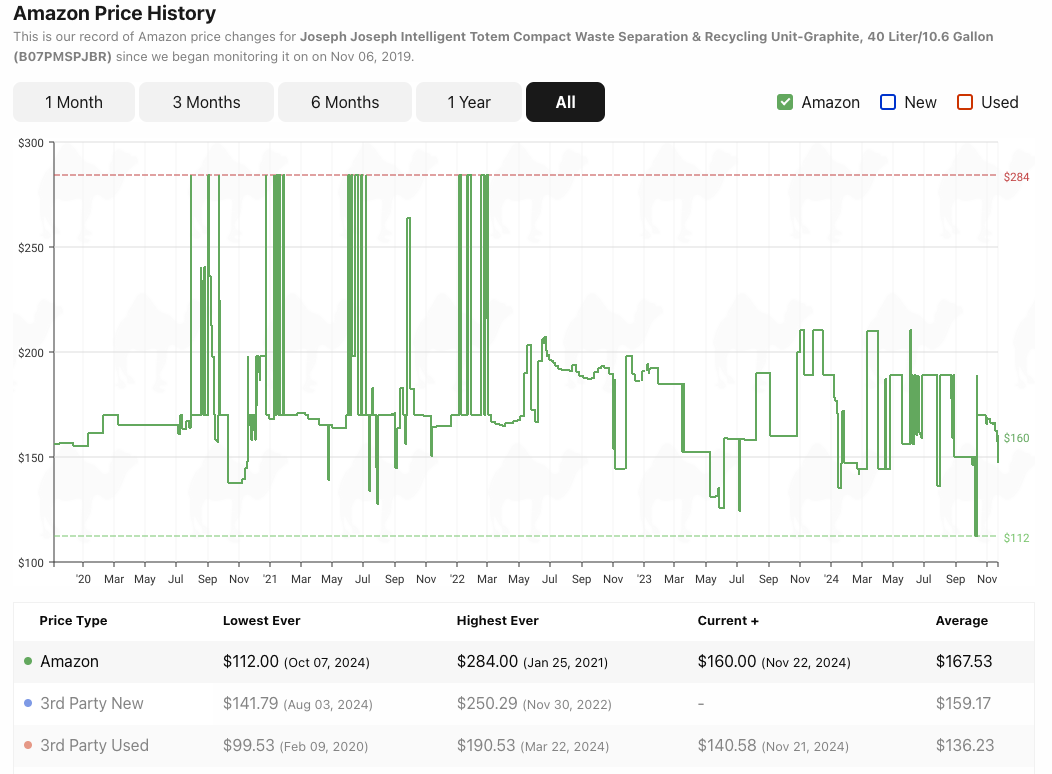
Task: Click the Amazon row green dot
Action: pyautogui.click(x=28, y=661)
